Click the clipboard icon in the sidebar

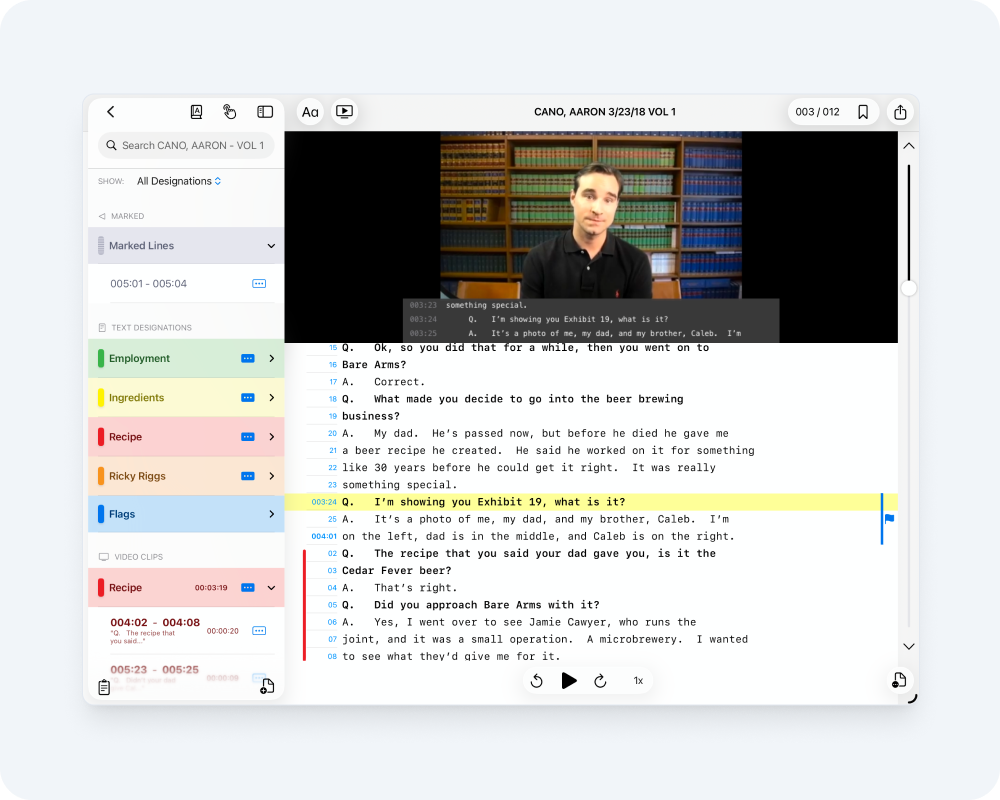pyautogui.click(x=104, y=687)
